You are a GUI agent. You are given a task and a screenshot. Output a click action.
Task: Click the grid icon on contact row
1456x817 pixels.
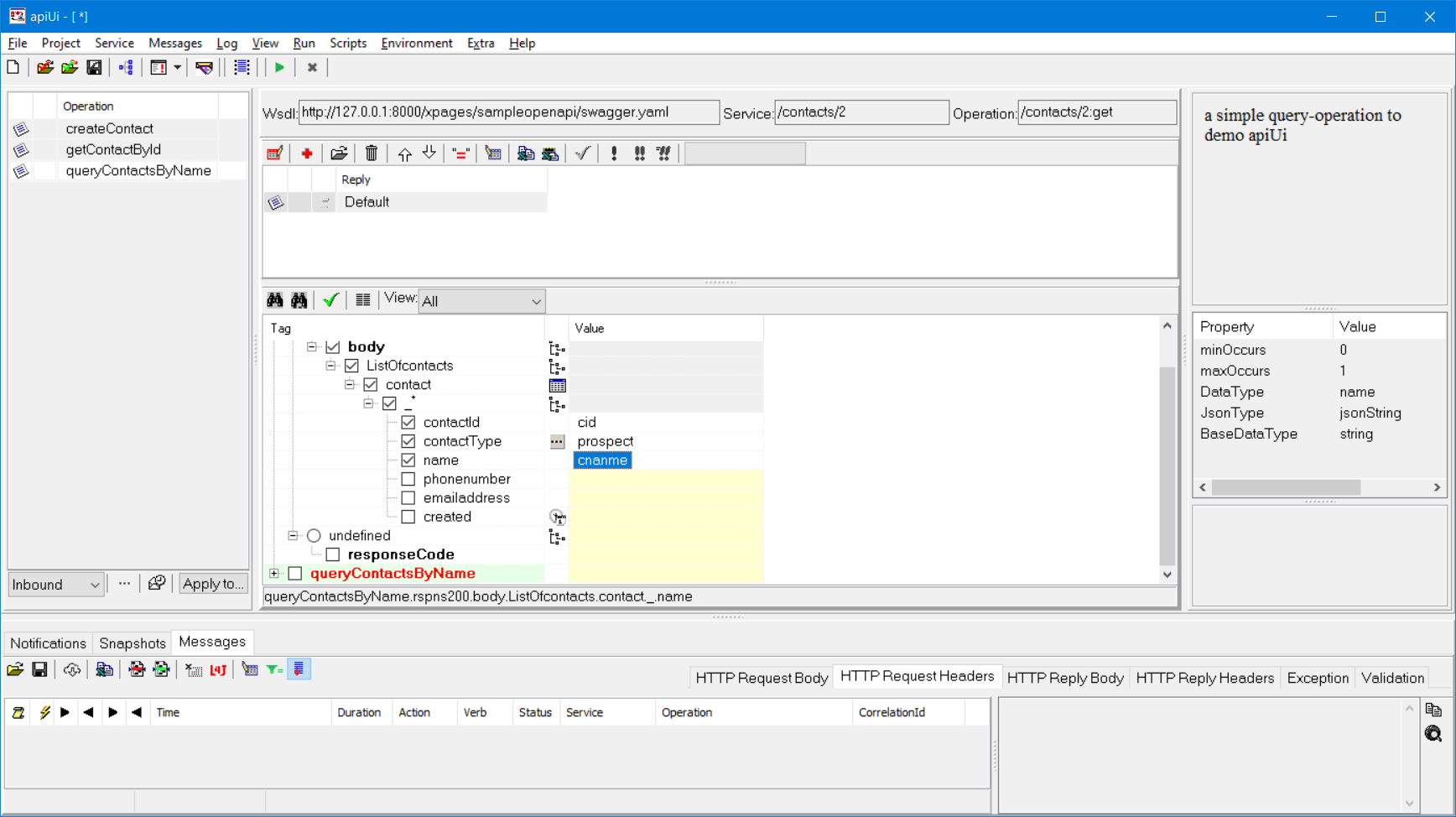[x=557, y=385]
